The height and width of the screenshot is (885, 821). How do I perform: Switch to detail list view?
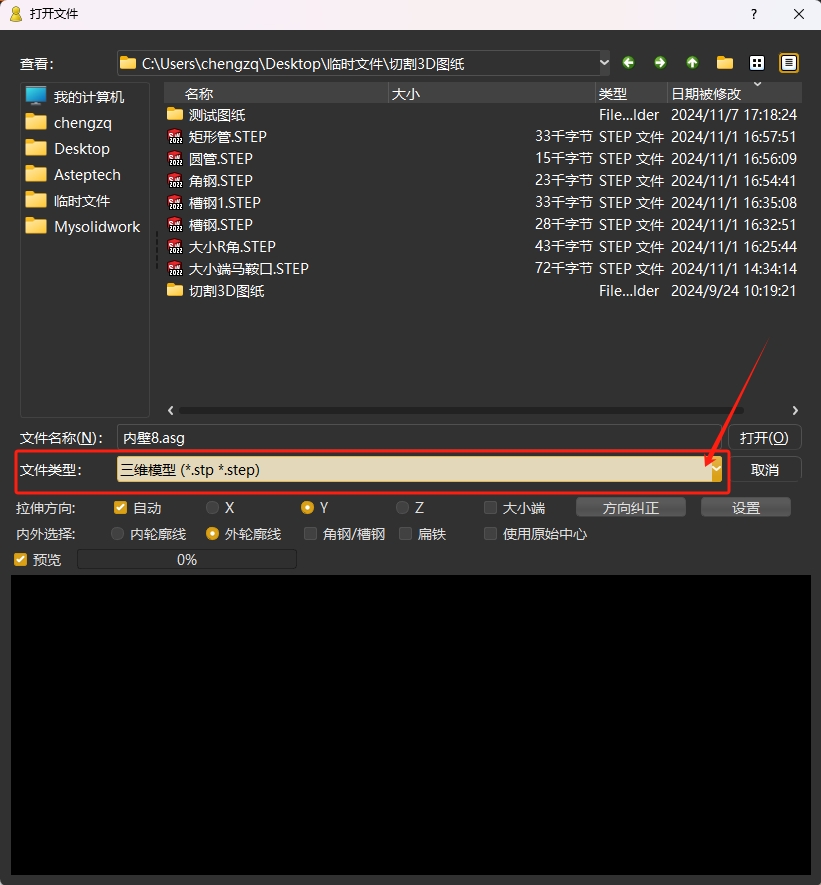click(x=789, y=63)
